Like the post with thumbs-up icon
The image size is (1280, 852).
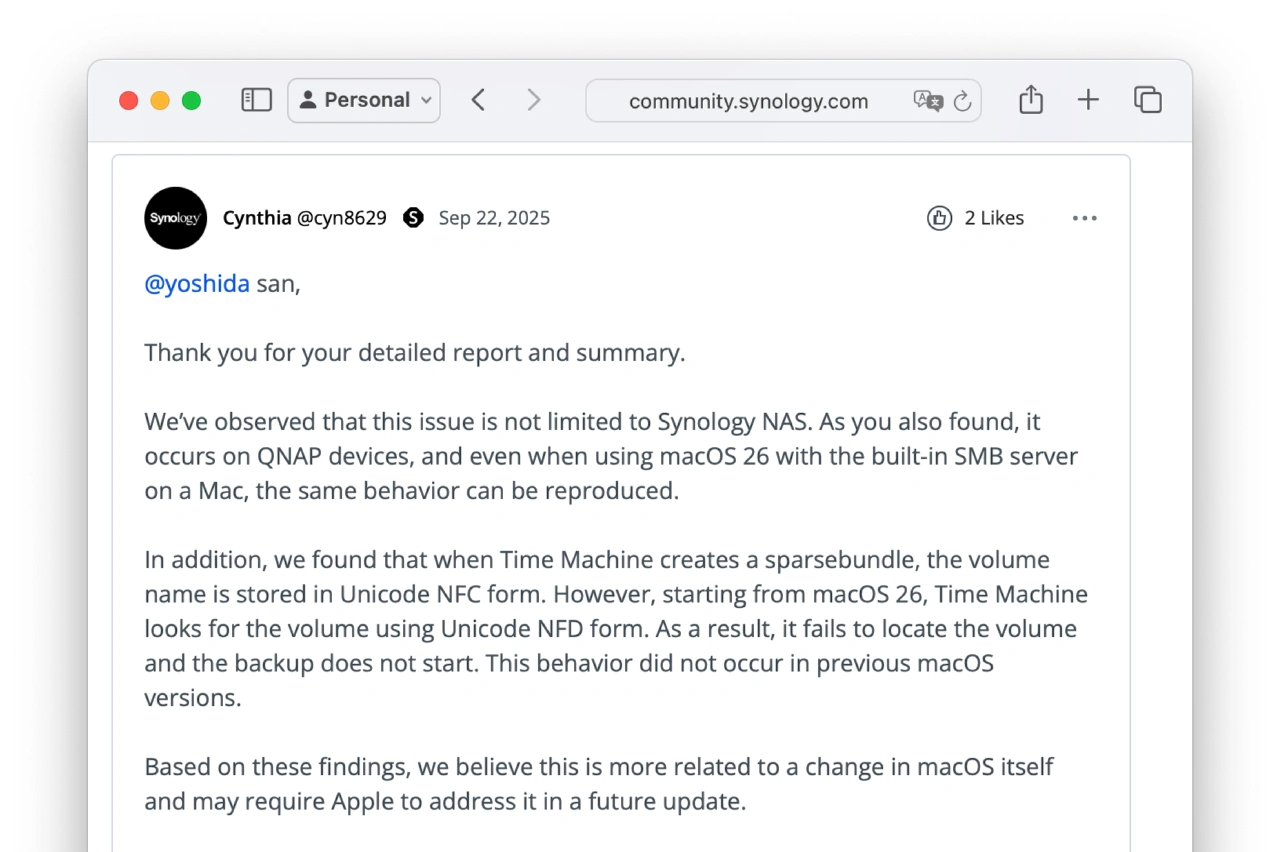[x=939, y=218]
